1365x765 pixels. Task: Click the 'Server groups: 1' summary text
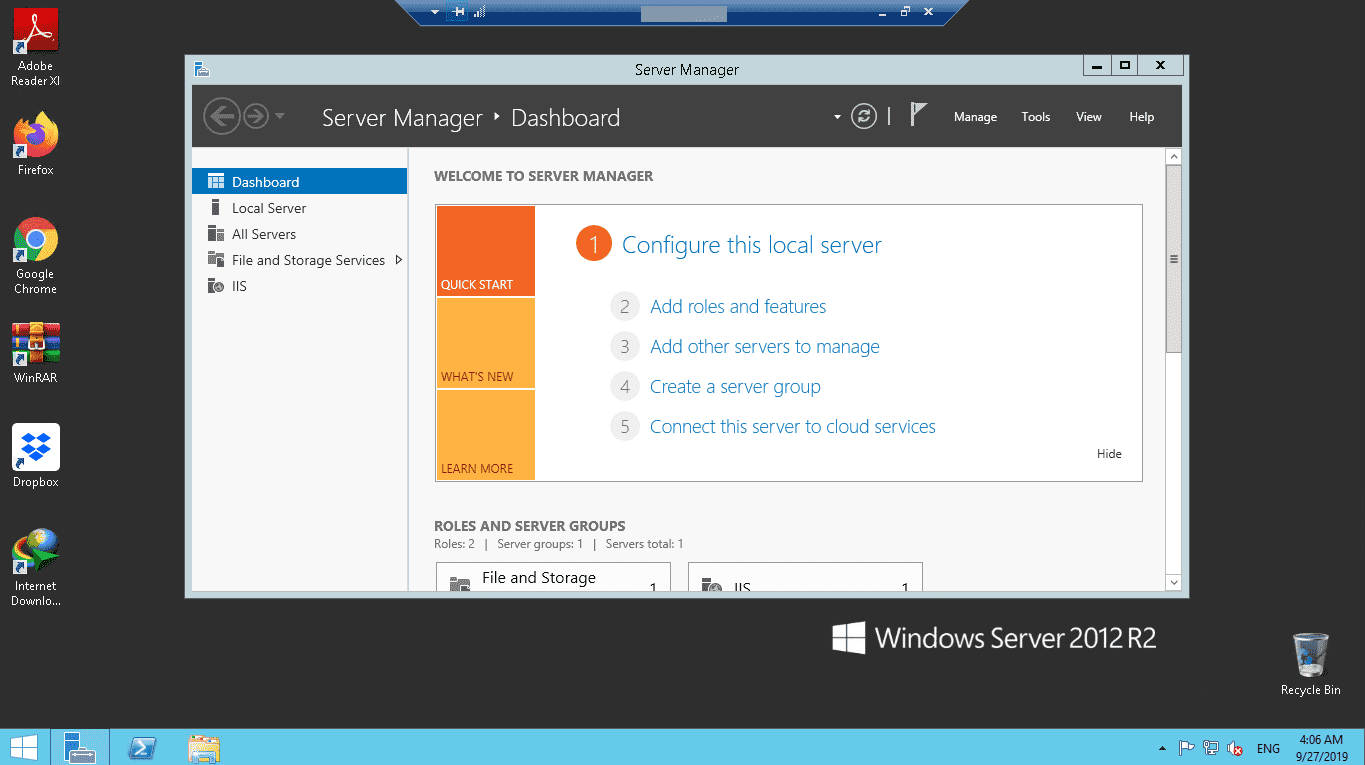(540, 544)
